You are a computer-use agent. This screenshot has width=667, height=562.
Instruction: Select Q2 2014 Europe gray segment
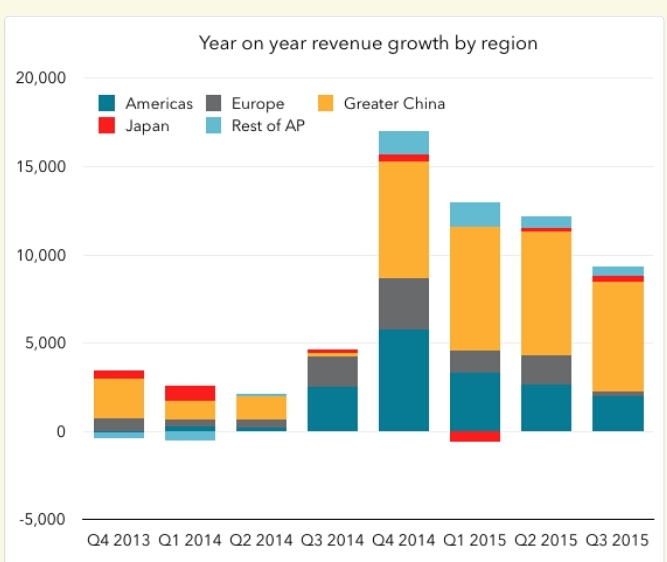(261, 424)
